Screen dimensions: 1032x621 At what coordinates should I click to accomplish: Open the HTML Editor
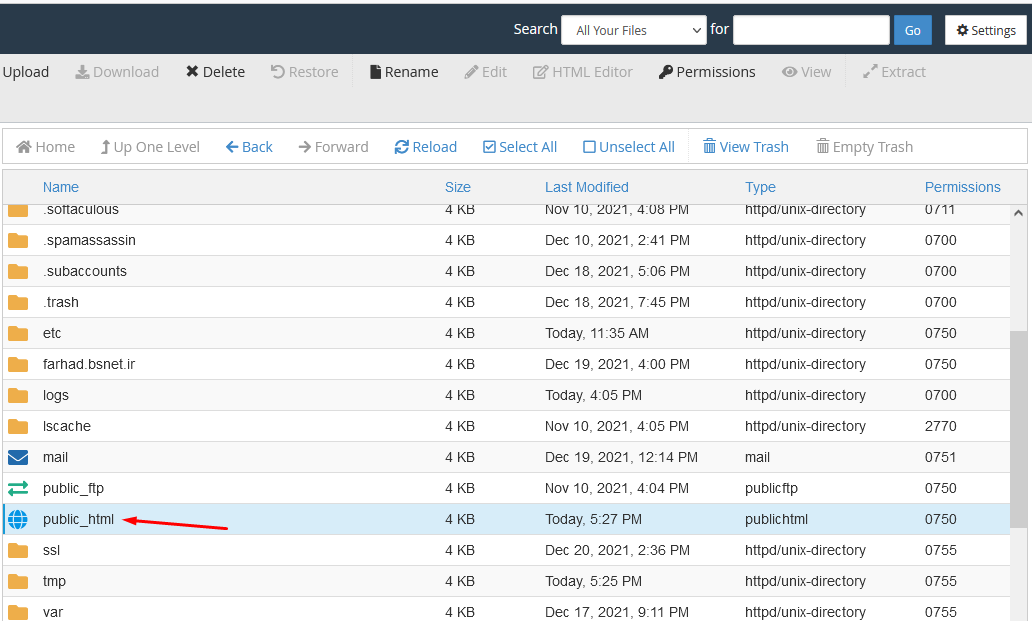[582, 72]
